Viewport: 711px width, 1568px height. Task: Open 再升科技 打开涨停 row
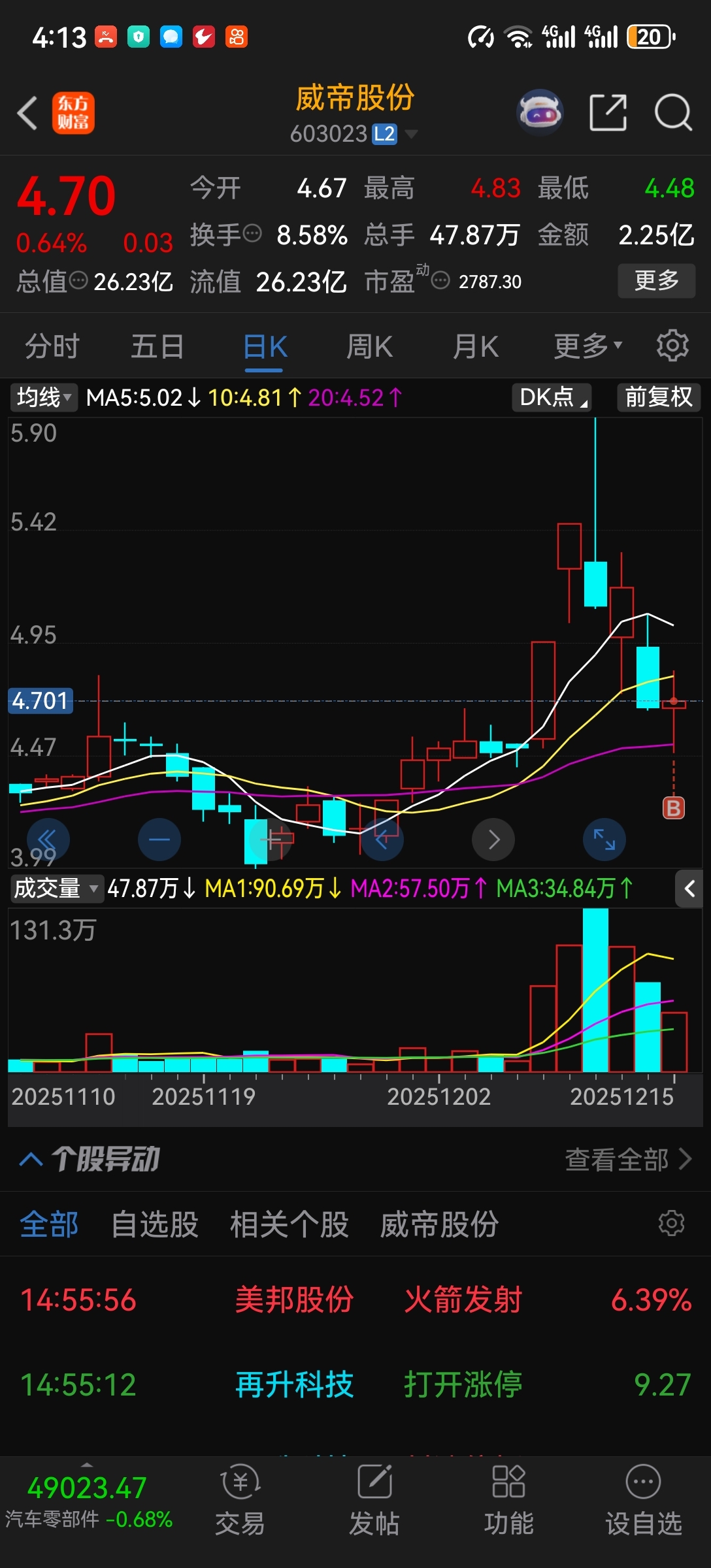coord(355,1384)
